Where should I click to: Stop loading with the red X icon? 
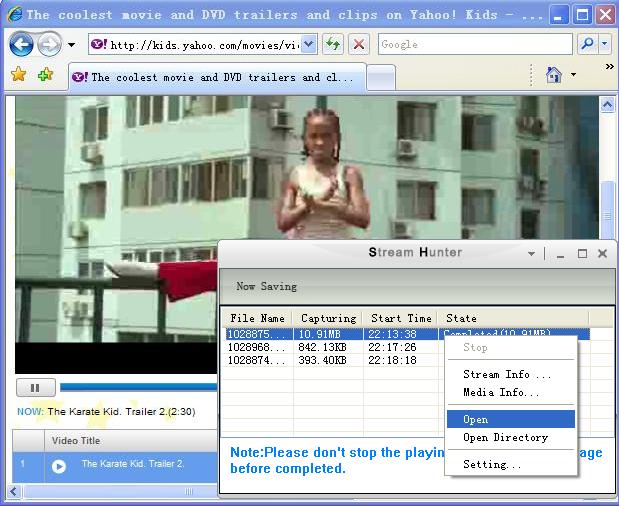coord(358,44)
